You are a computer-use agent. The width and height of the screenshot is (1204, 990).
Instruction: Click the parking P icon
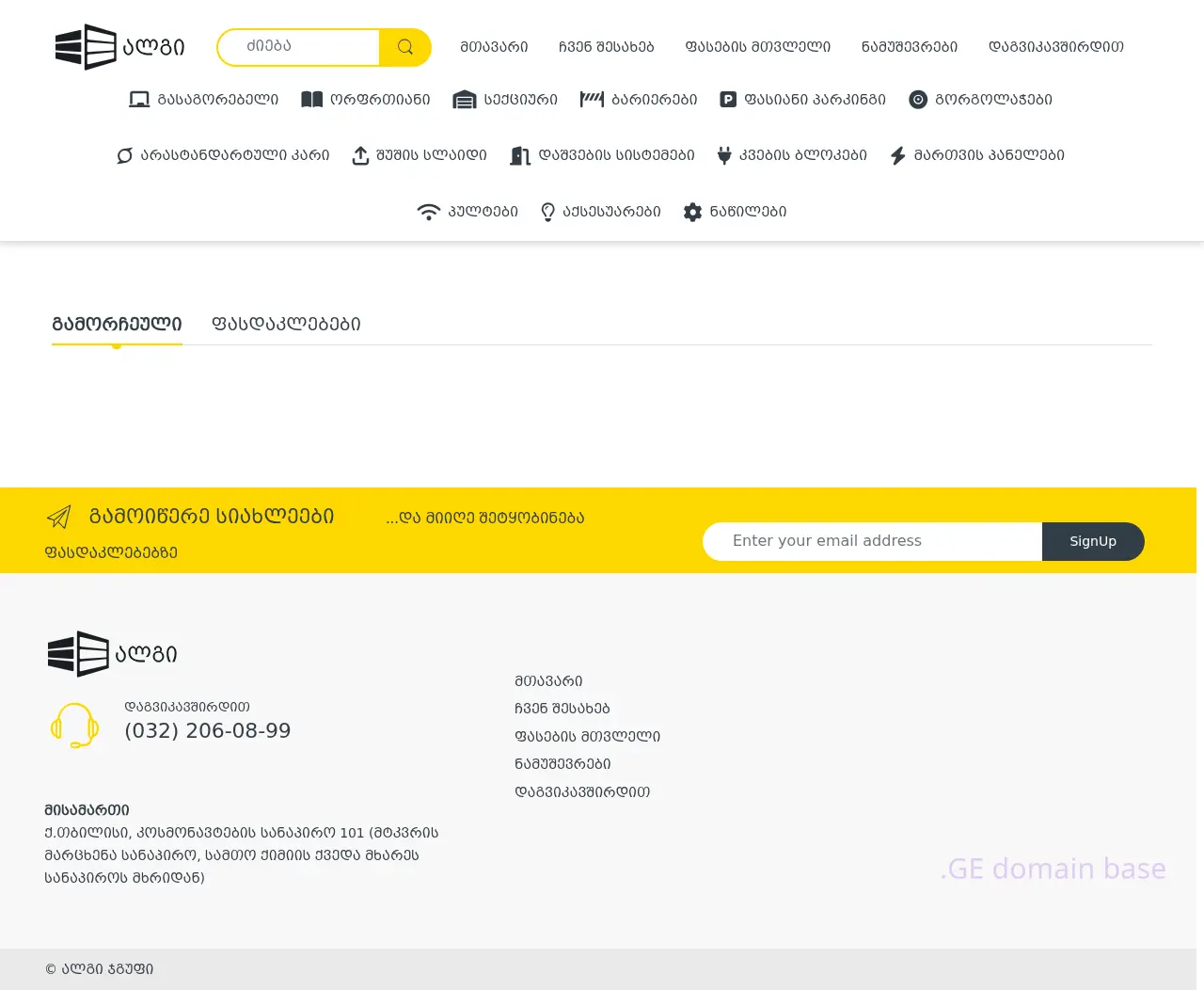(728, 100)
